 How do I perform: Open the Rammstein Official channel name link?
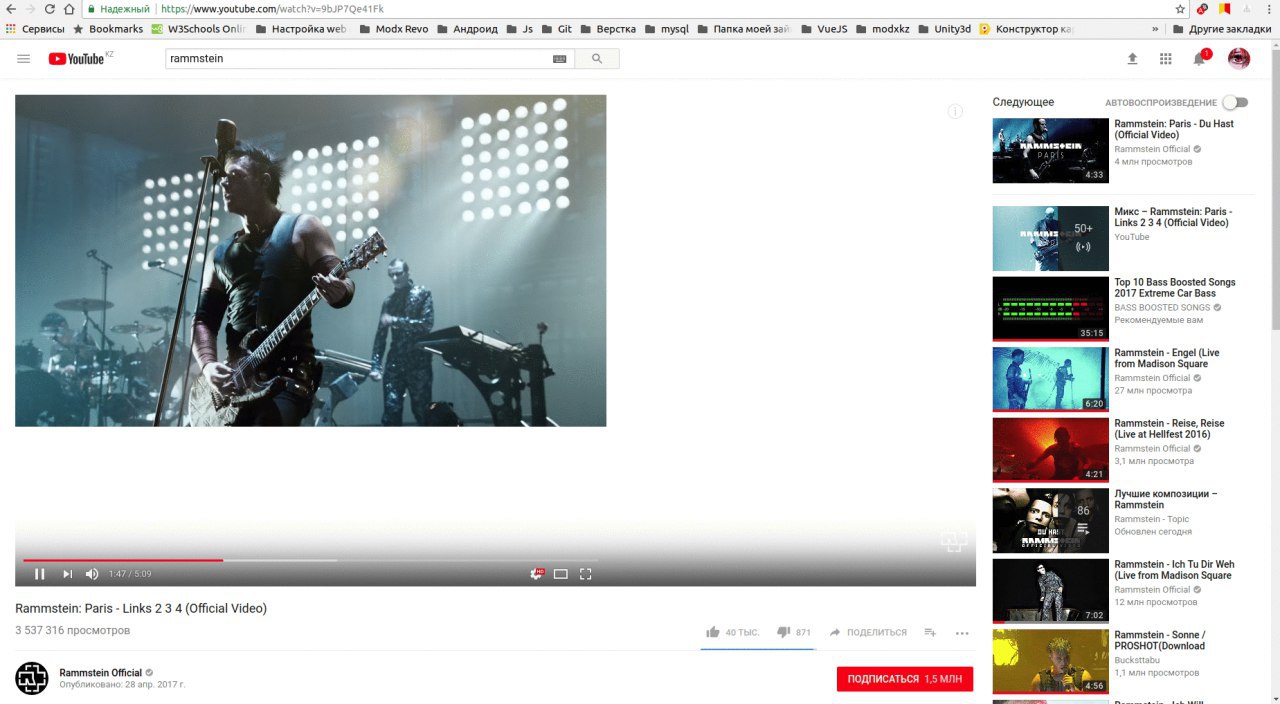pos(101,672)
